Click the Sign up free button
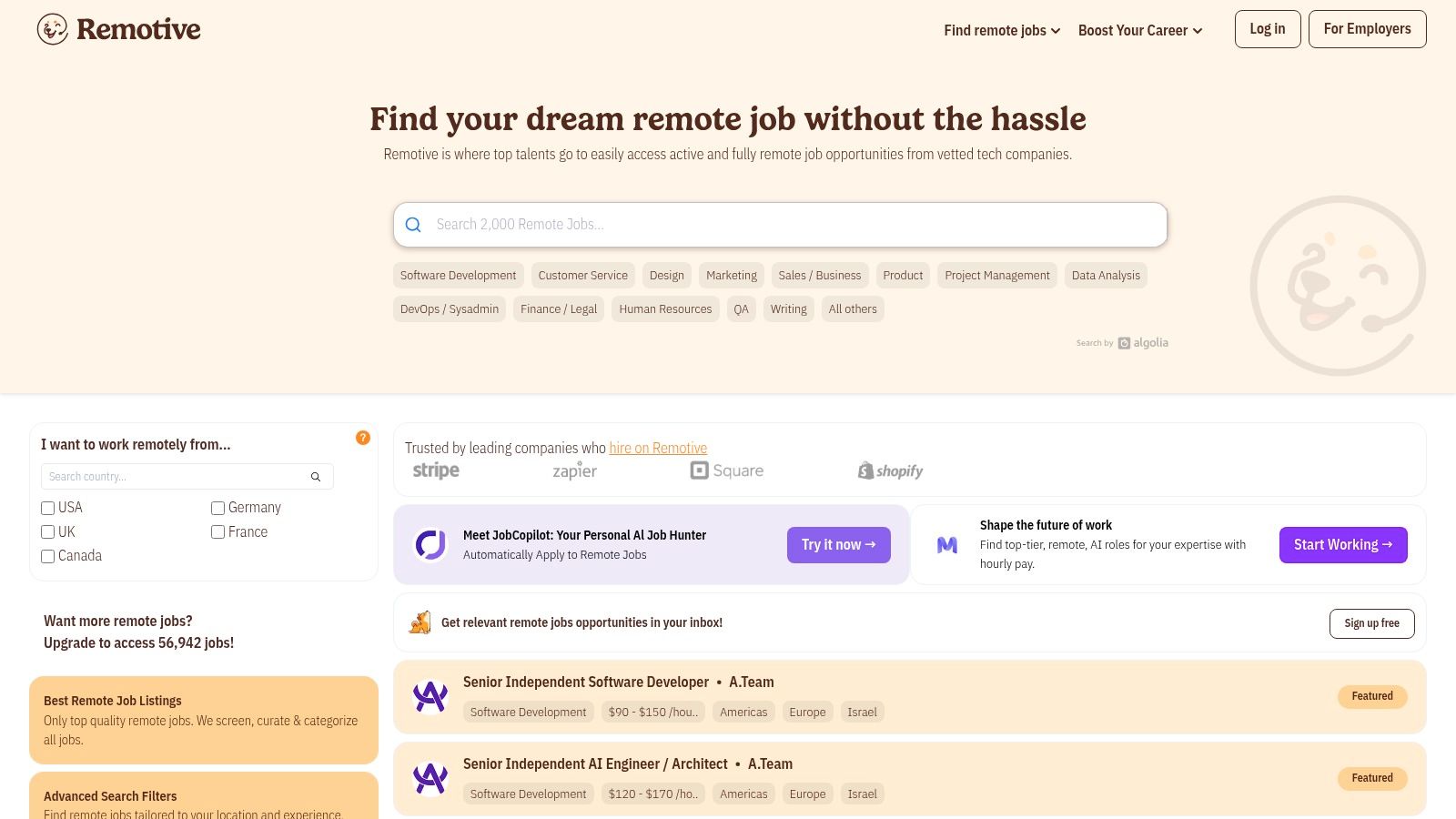Image resolution: width=1456 pixels, height=819 pixels. click(1371, 623)
